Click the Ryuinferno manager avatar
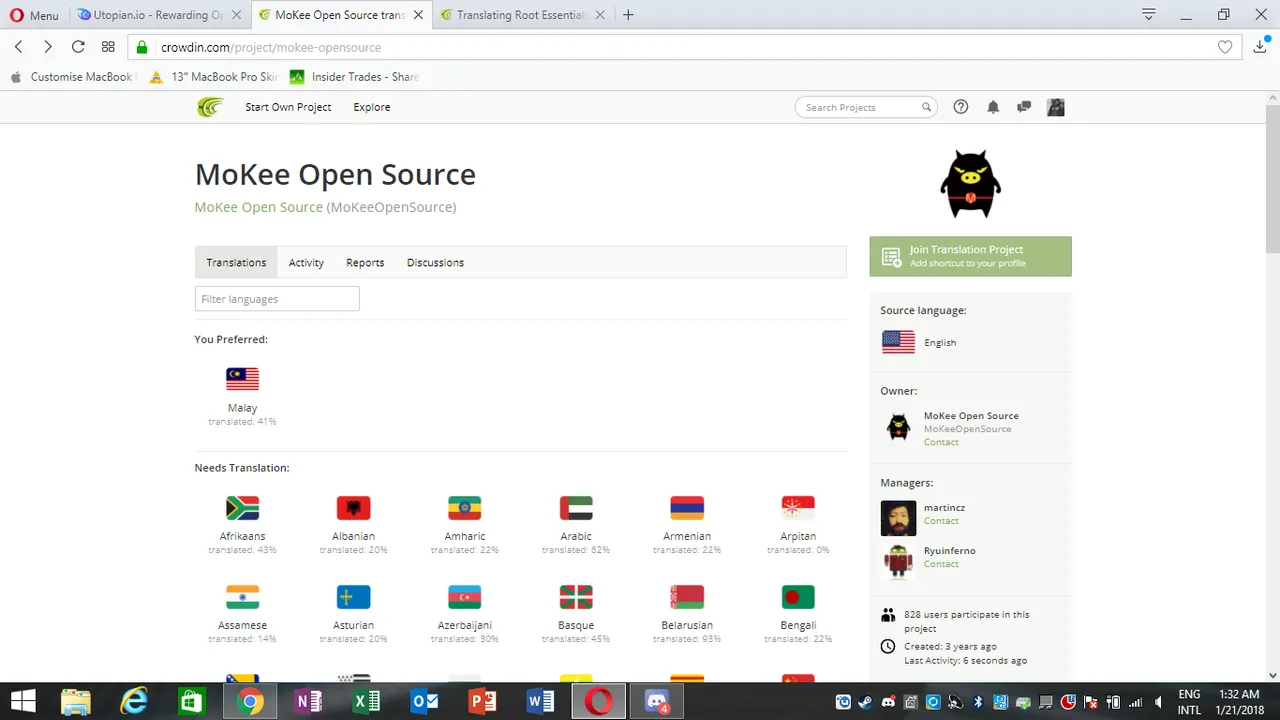1280x720 pixels. [x=898, y=561]
